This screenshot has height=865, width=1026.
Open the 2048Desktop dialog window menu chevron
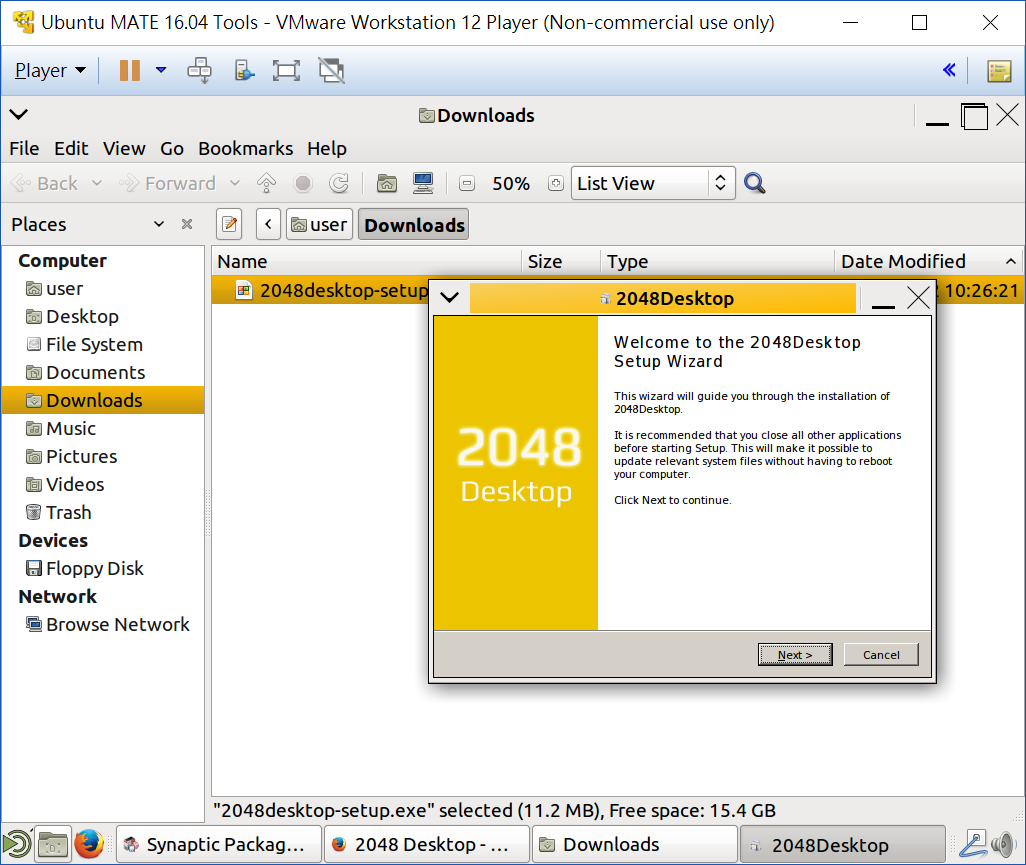pos(450,298)
